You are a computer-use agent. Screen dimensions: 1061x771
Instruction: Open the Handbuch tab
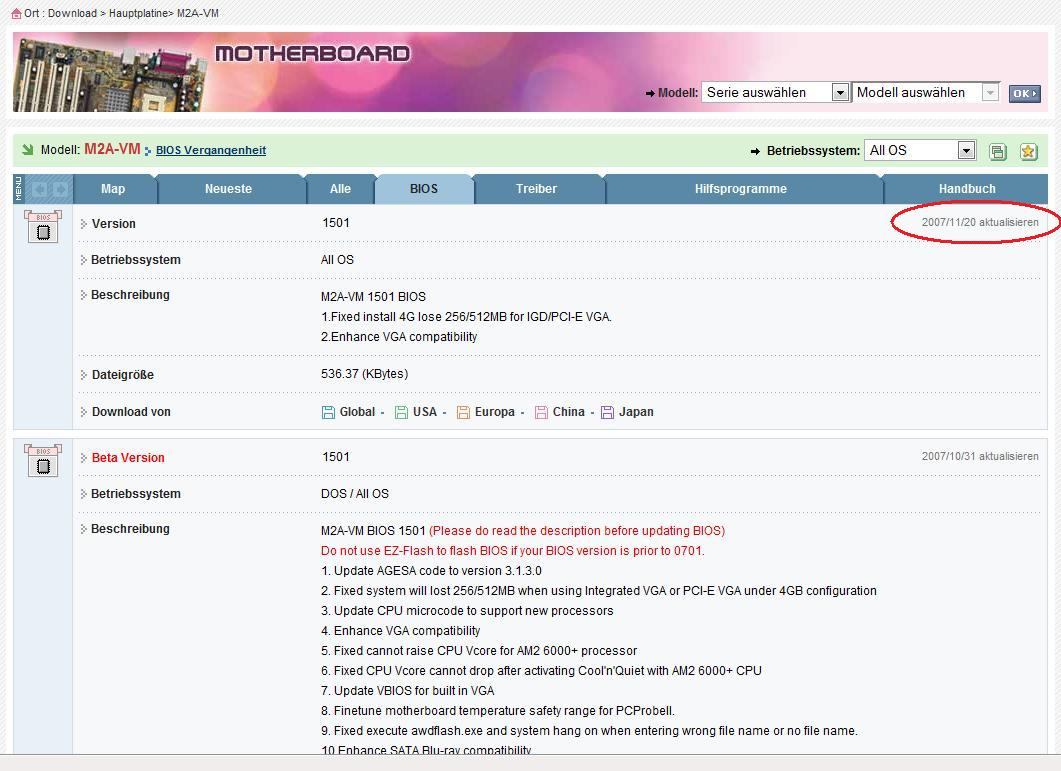click(967, 189)
